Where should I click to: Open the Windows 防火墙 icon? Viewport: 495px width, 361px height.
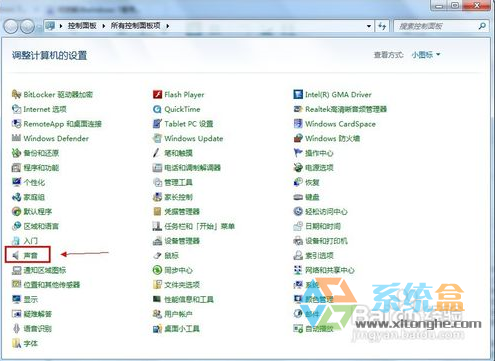tap(298, 138)
